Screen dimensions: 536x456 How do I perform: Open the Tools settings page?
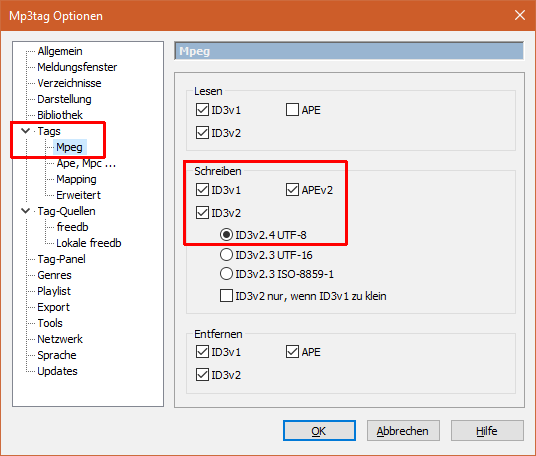pyautogui.click(x=50, y=323)
